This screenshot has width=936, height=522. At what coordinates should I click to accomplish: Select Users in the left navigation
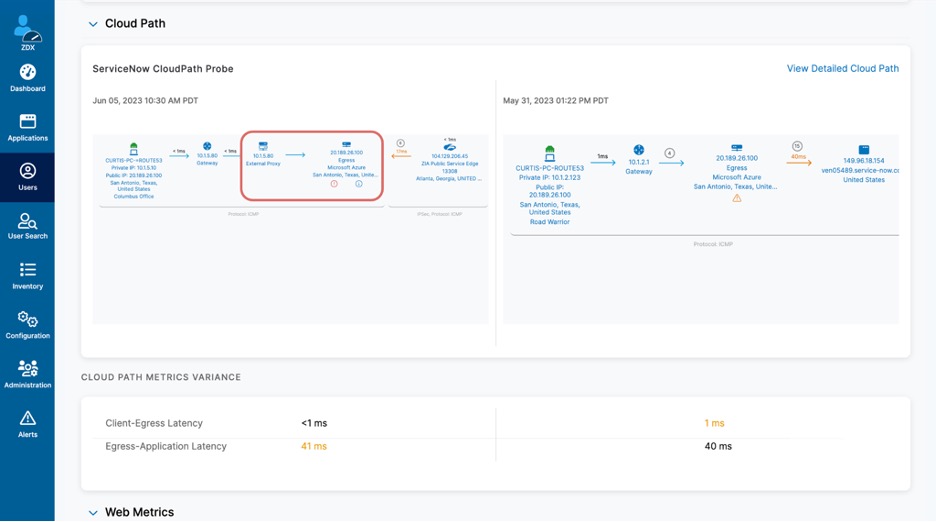click(27, 176)
